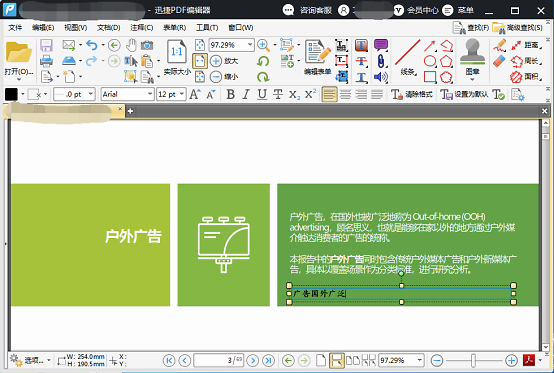Click 高级查找(S) advanced search button
554x373 pixels.
pos(517,28)
